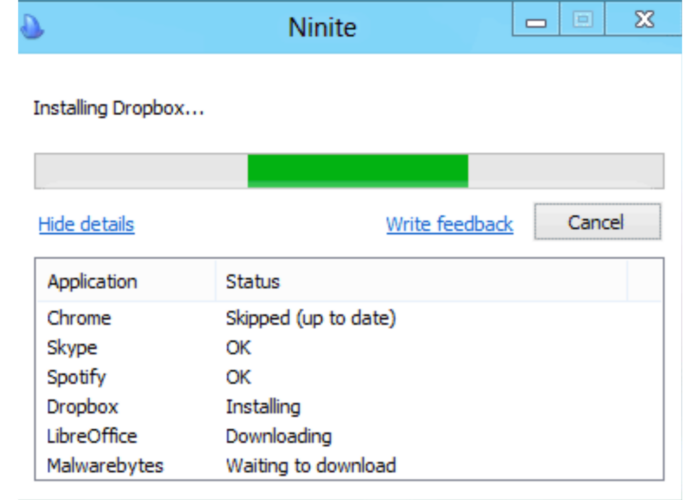
Task: Click the green installation progress bar
Action: click(x=349, y=171)
